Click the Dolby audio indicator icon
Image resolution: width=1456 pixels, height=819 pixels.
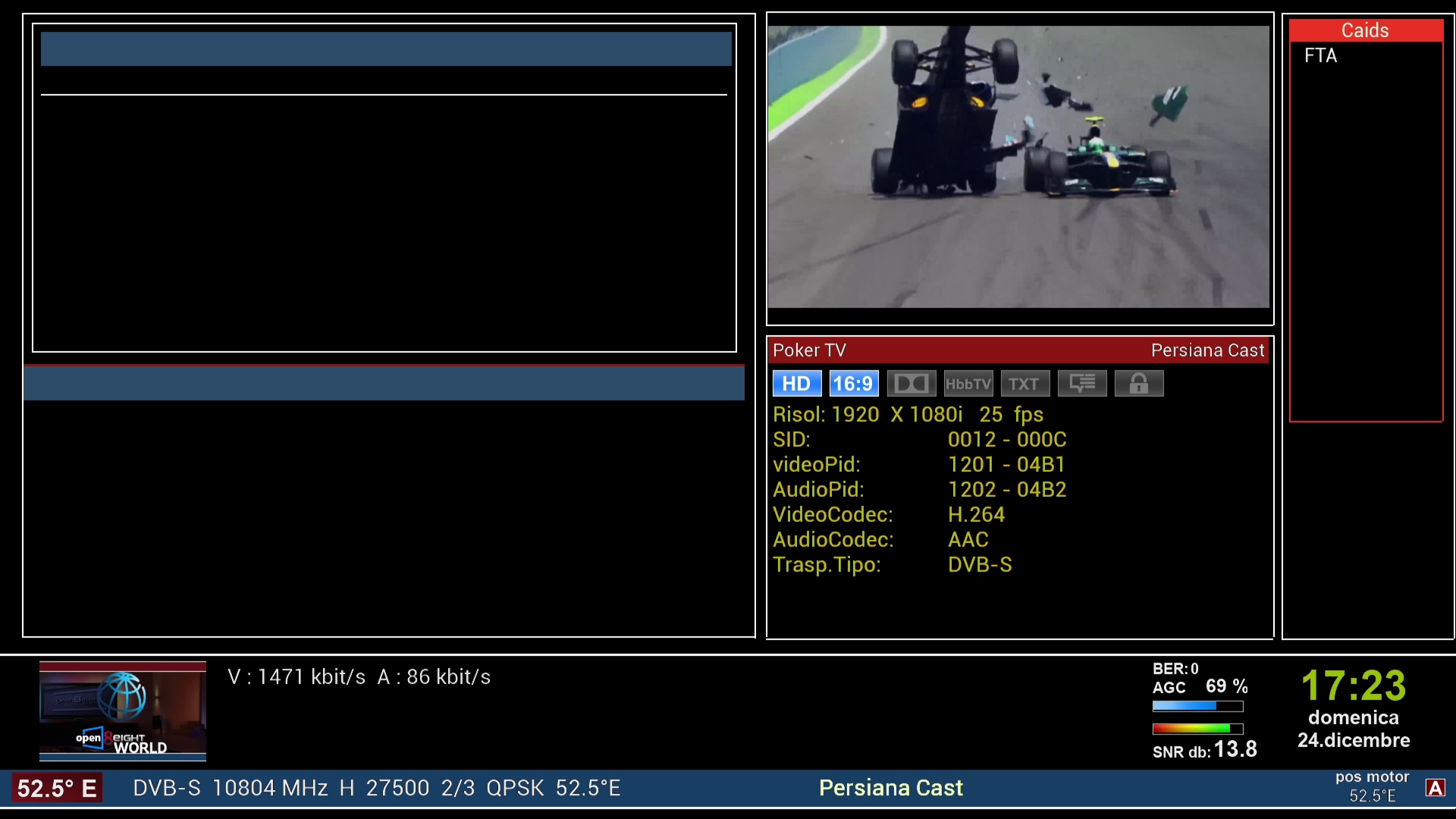point(912,384)
